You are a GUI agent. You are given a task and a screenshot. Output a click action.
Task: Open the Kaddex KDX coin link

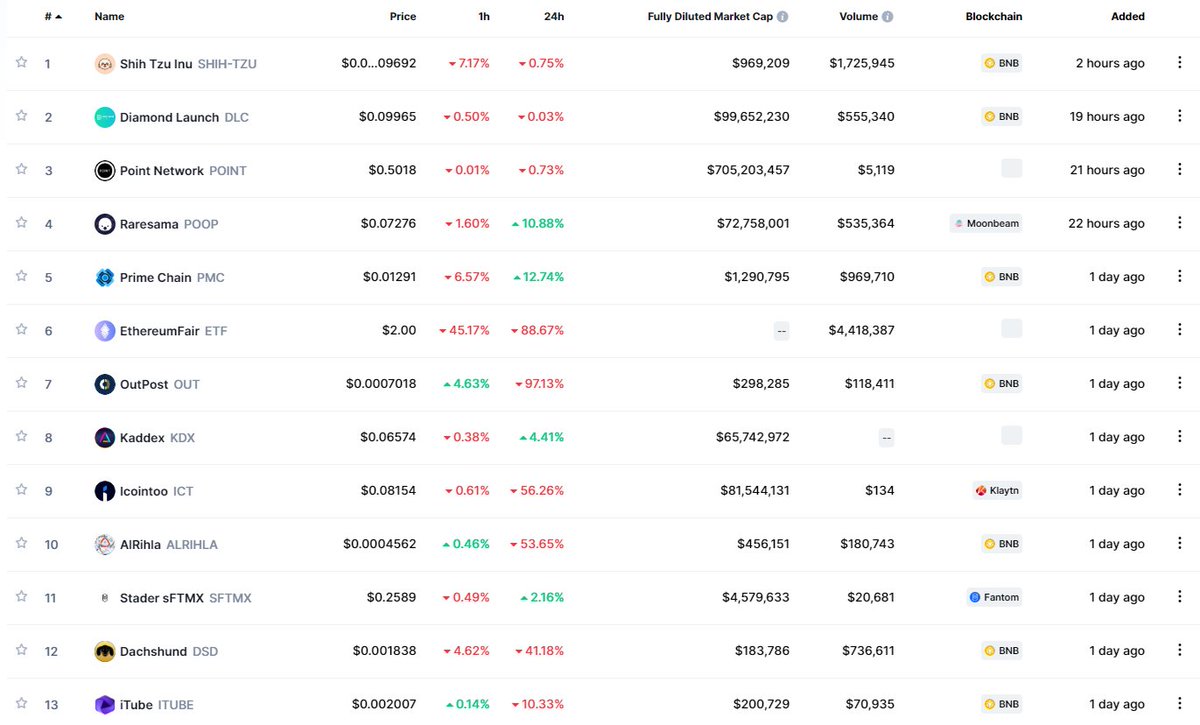tap(158, 438)
